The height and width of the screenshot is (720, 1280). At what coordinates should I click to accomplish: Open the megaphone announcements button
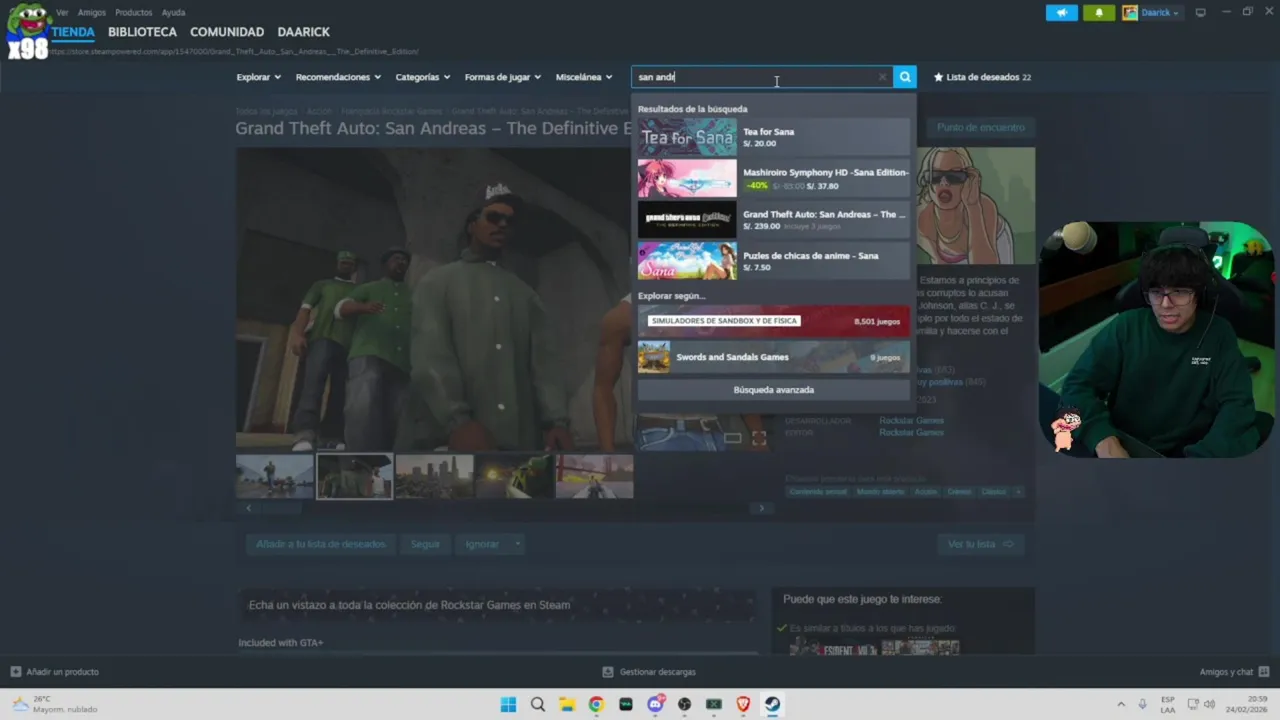(1062, 13)
